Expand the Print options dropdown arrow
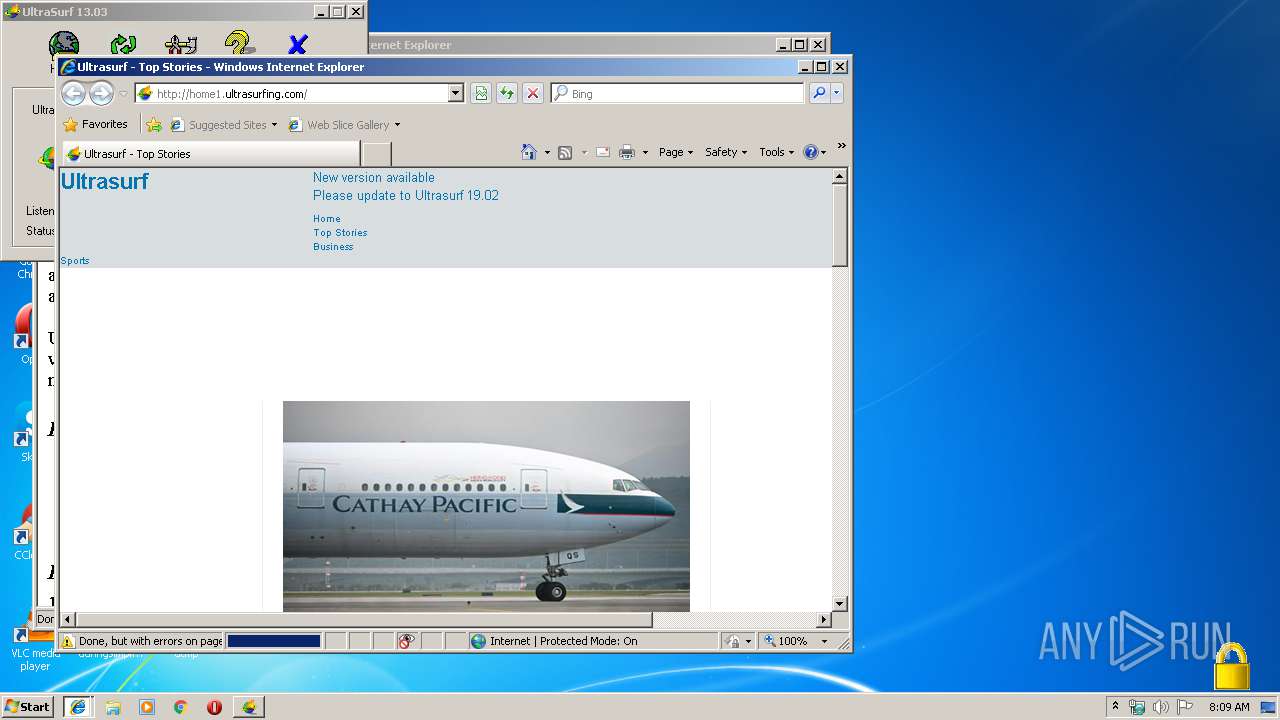 (645, 153)
